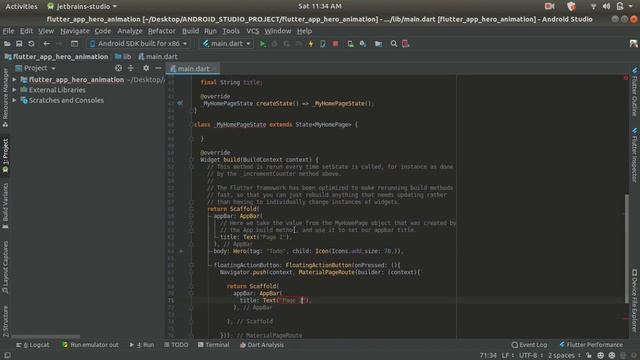Click the locate target icon in Project panel

click(x=118, y=68)
